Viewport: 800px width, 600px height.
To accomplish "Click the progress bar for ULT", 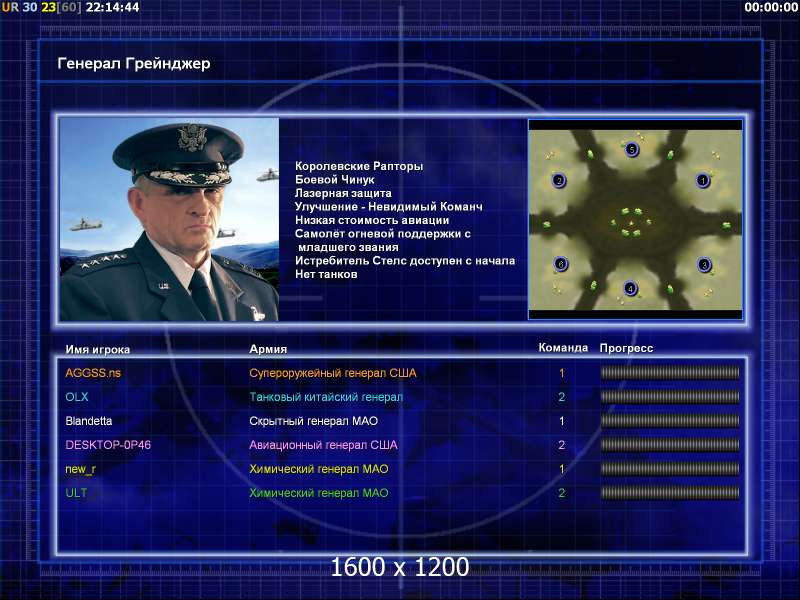I will [670, 493].
